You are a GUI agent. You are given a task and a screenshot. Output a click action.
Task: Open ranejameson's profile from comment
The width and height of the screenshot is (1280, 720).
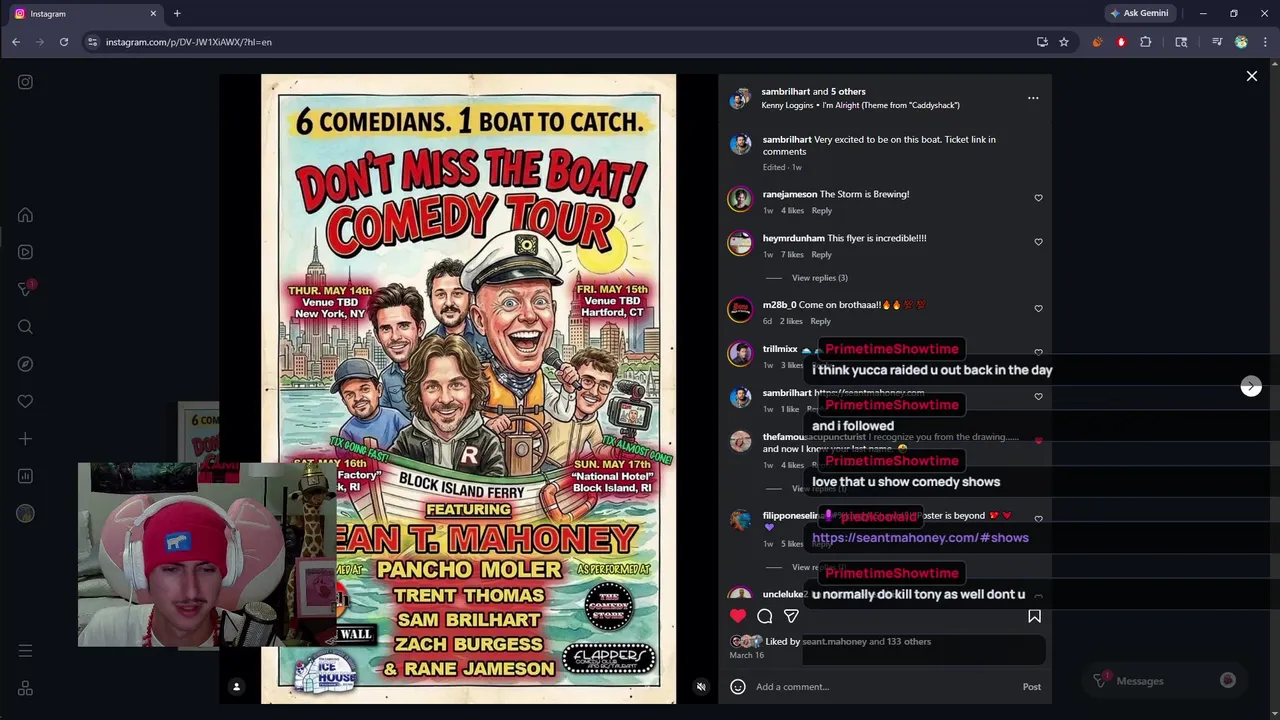pyautogui.click(x=790, y=194)
